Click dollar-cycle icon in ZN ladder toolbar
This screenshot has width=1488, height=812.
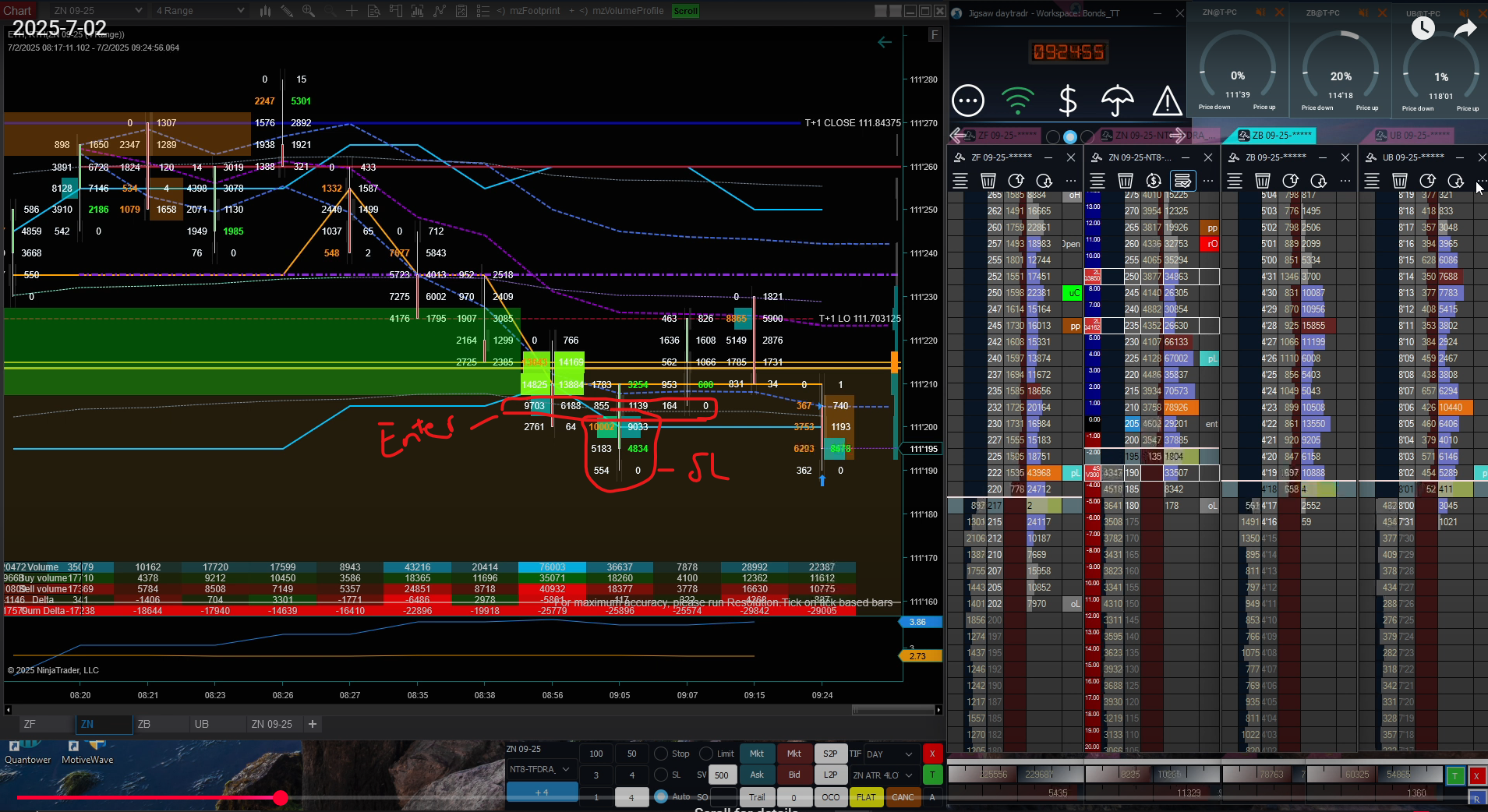(1154, 181)
